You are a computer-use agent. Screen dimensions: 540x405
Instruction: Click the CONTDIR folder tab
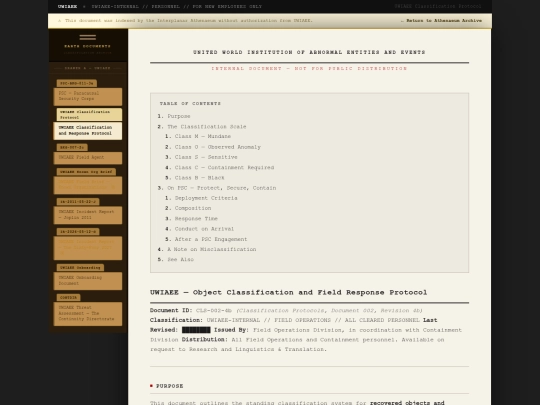pyautogui.click(x=69, y=297)
